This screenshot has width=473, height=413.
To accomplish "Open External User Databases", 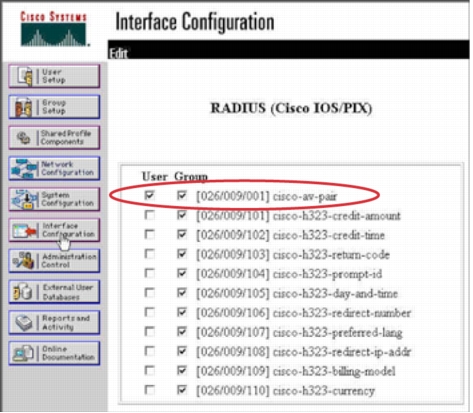I will 54,292.
